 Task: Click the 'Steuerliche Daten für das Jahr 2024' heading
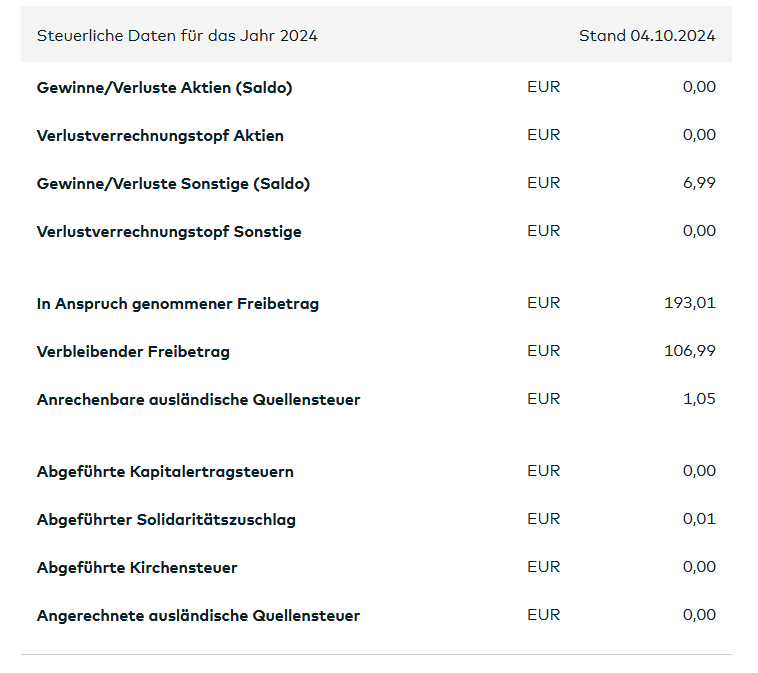click(177, 36)
